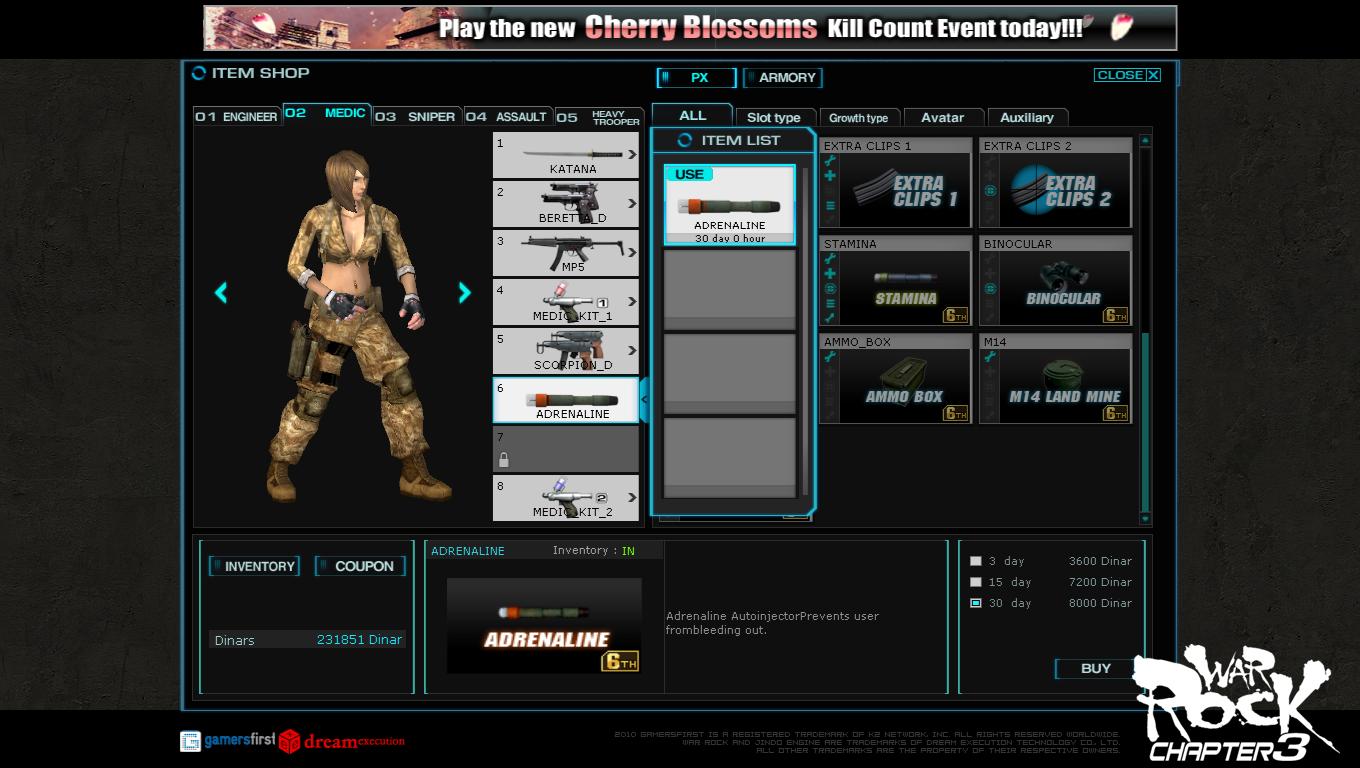This screenshot has height=768, width=1360.
Task: Select the Adrenaline item in slot 6
Action: 565,400
